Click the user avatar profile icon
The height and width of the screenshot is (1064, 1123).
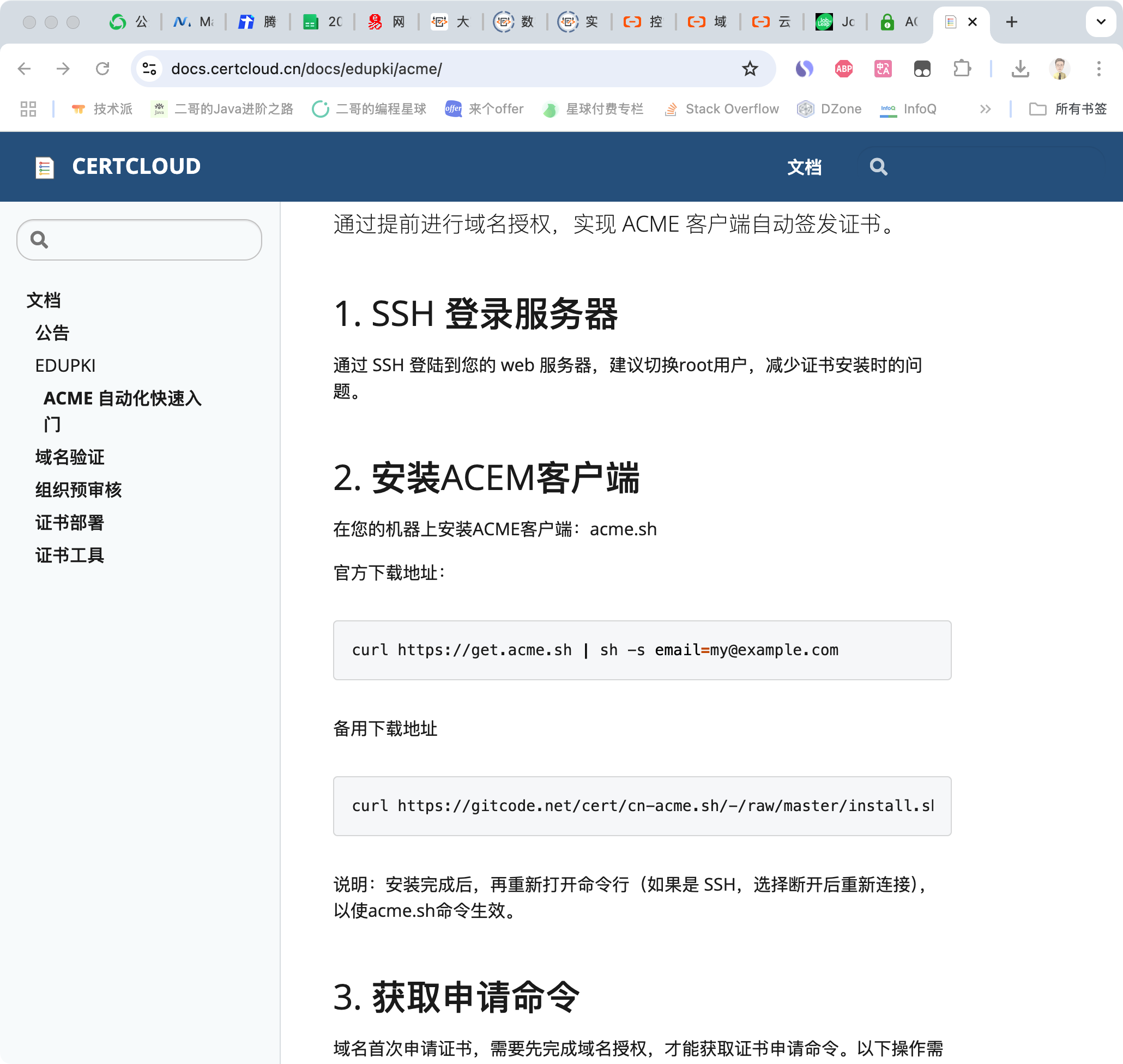tap(1059, 69)
